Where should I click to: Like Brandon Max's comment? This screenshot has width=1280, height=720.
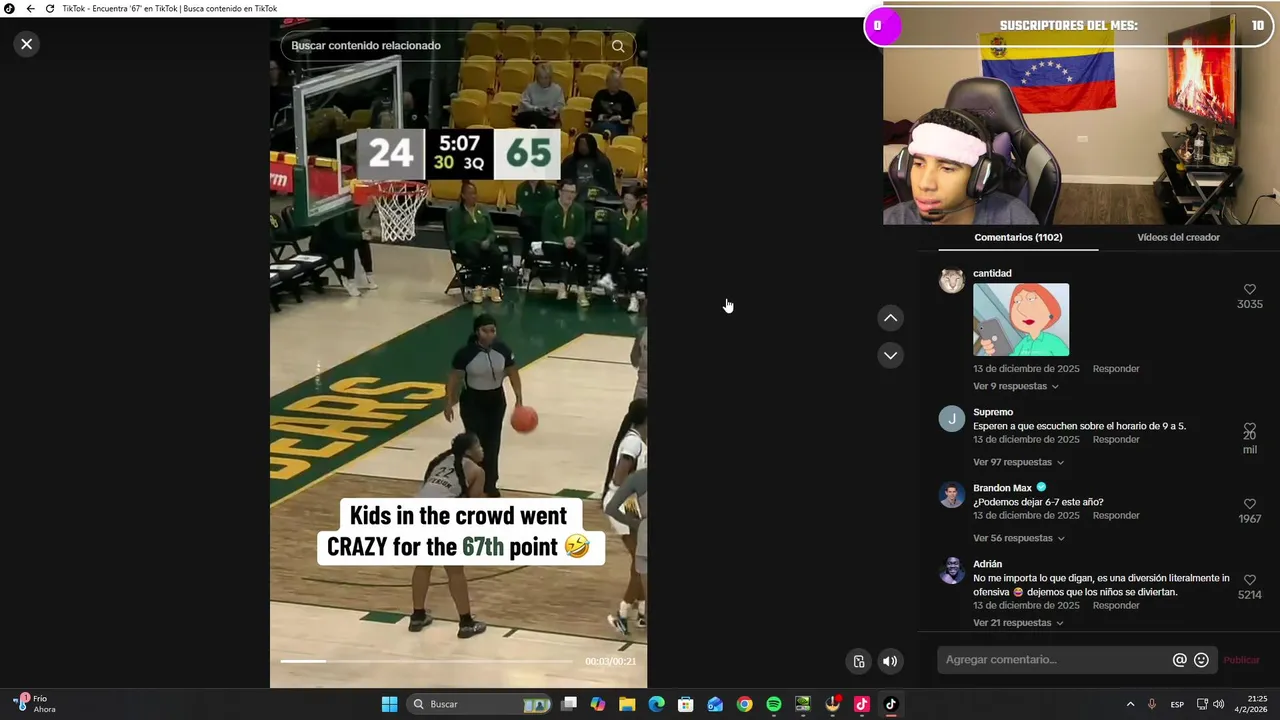point(1249,504)
